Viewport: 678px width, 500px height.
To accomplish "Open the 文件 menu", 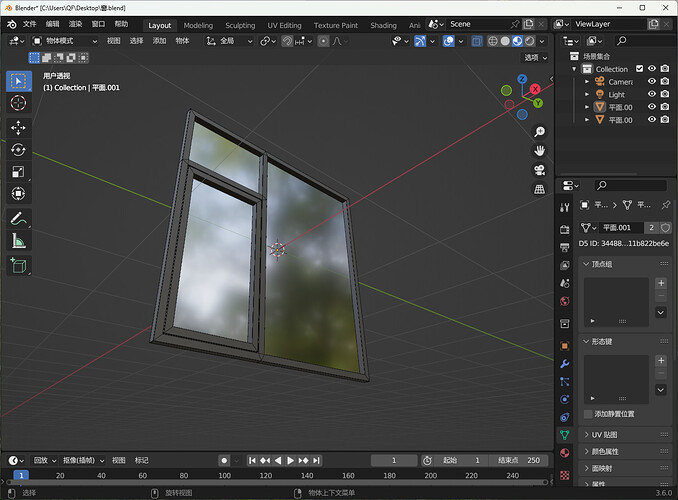I will point(29,24).
